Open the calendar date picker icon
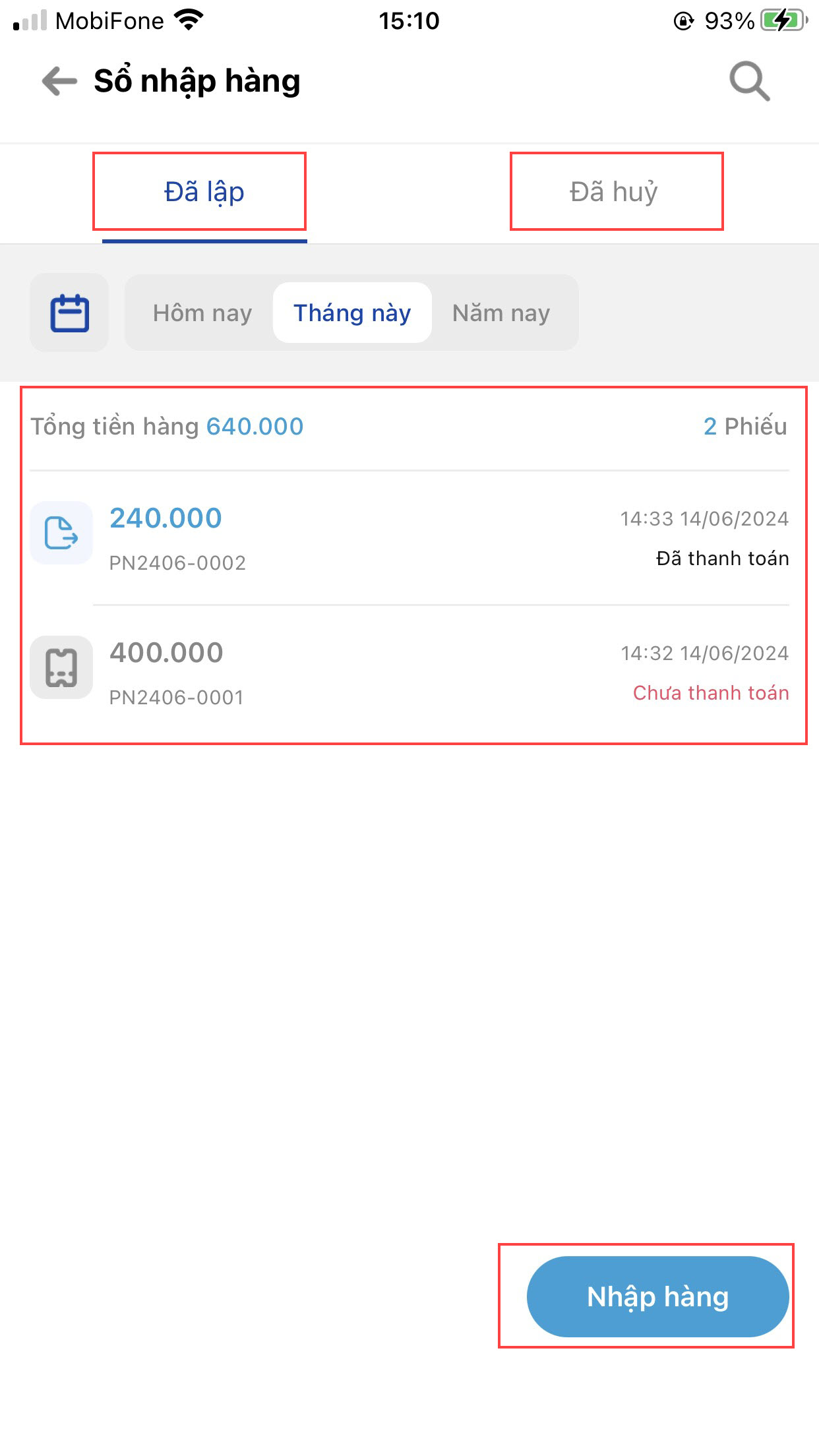This screenshot has width=819, height=1456. click(x=69, y=313)
